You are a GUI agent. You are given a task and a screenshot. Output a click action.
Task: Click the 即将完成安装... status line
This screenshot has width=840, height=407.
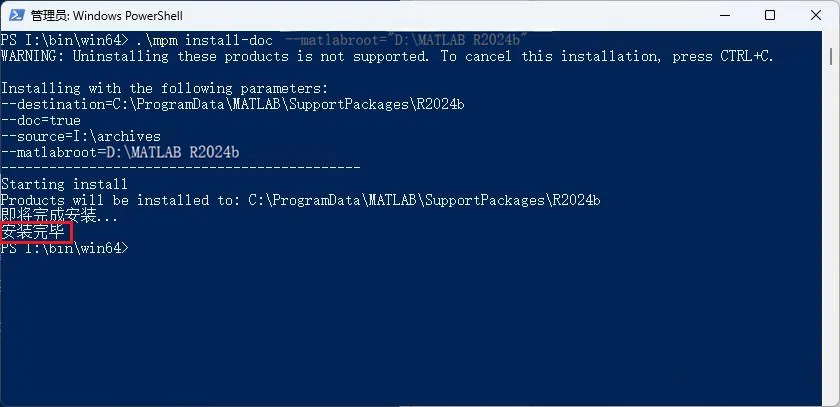[59, 216]
